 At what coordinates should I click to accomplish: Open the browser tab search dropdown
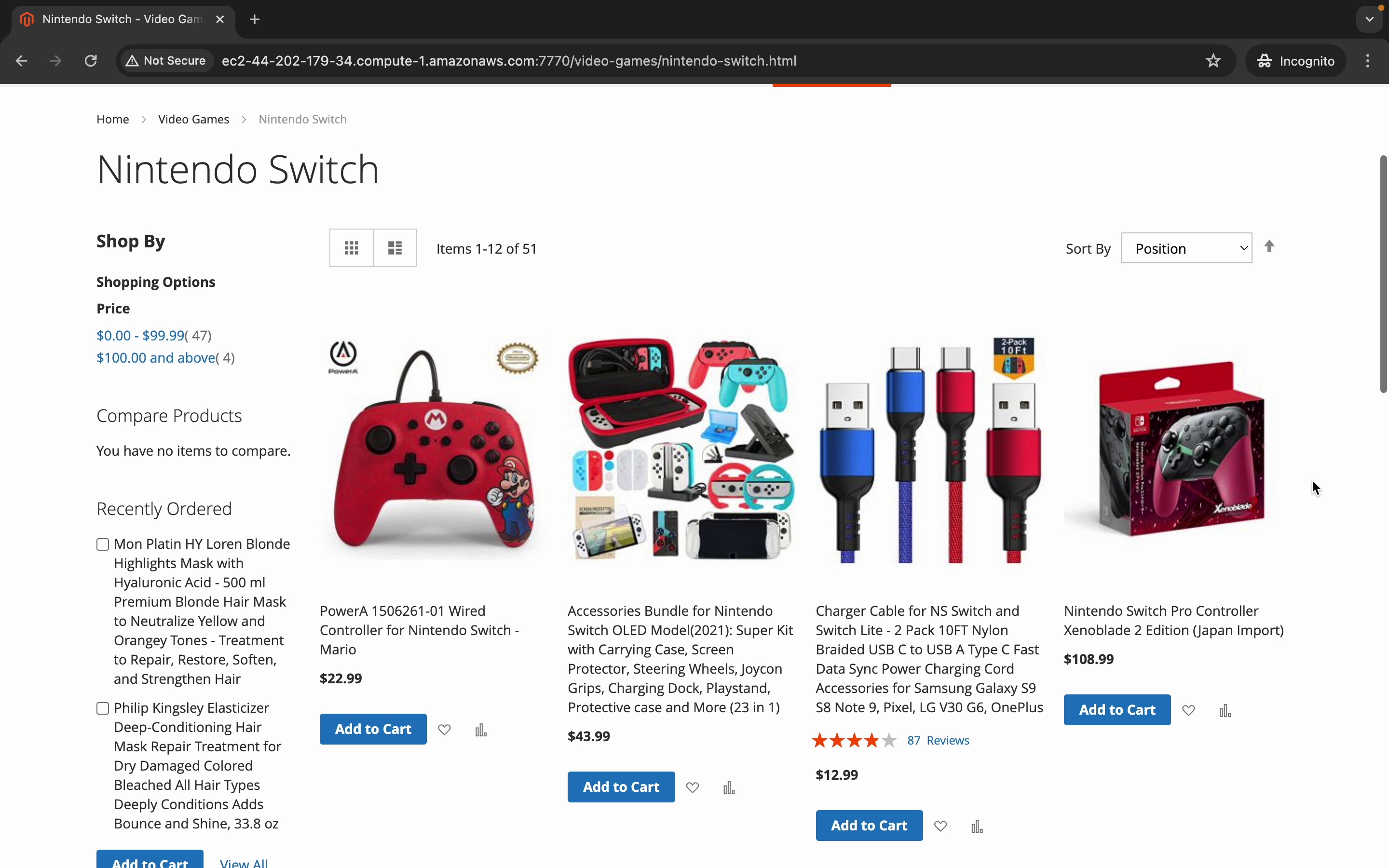1369,19
